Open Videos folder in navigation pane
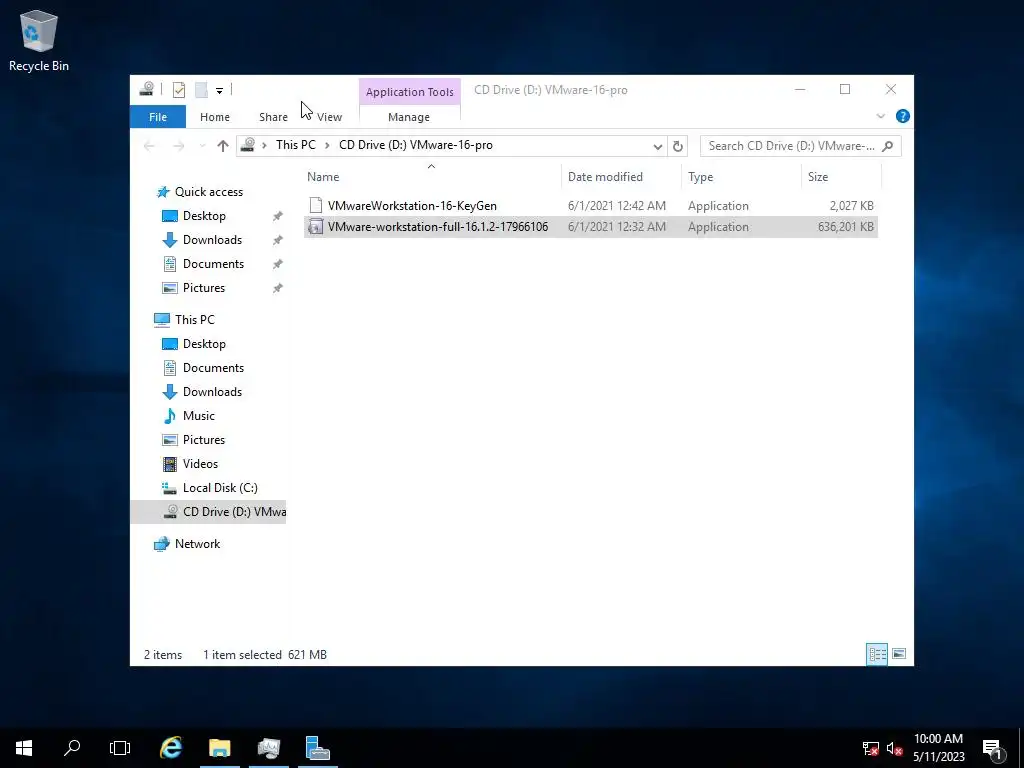 pyautogui.click(x=200, y=464)
